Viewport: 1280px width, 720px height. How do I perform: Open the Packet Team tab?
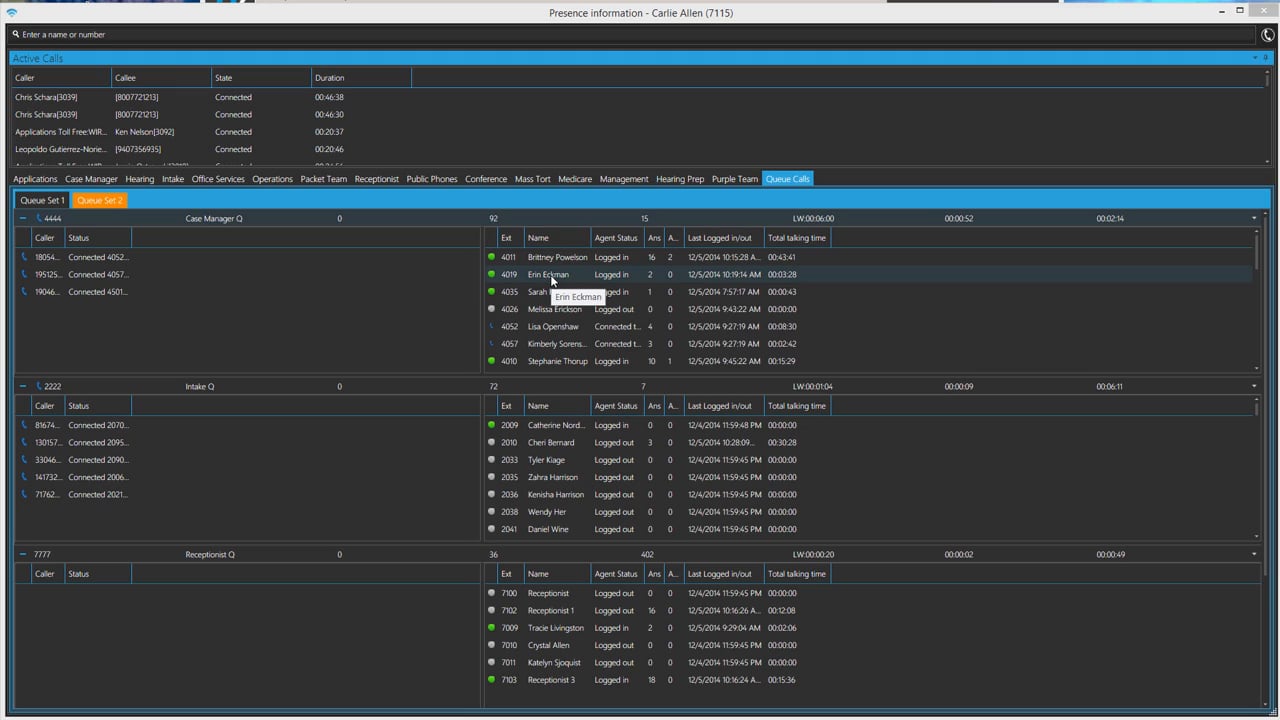(324, 179)
